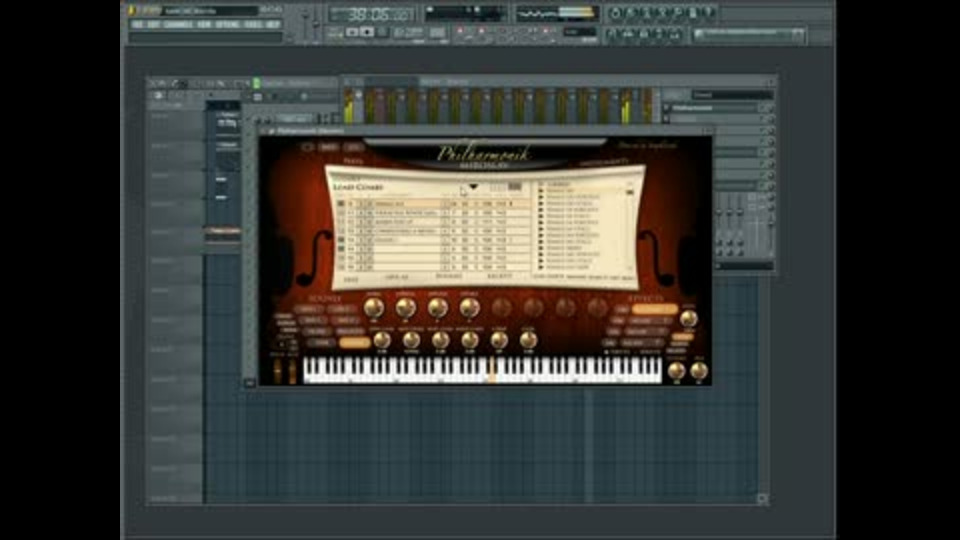The image size is (960, 540).
Task: Click the first knob in upper Philharmonik knob row
Action: [x=374, y=307]
